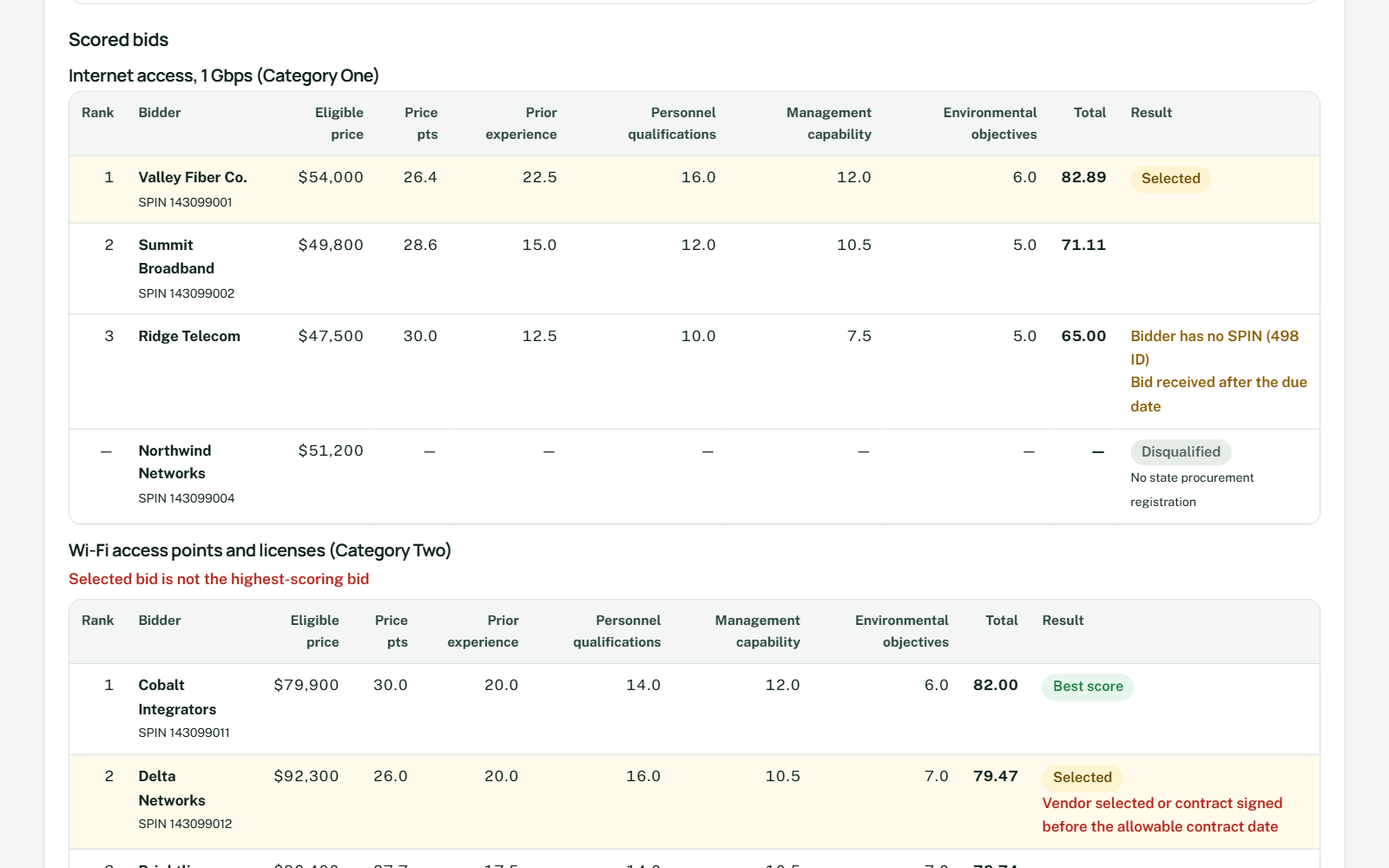Viewport: 1389px width, 868px height.
Task: Click the Category Two 'Personnel qualifications' column header
Action: pos(616,631)
